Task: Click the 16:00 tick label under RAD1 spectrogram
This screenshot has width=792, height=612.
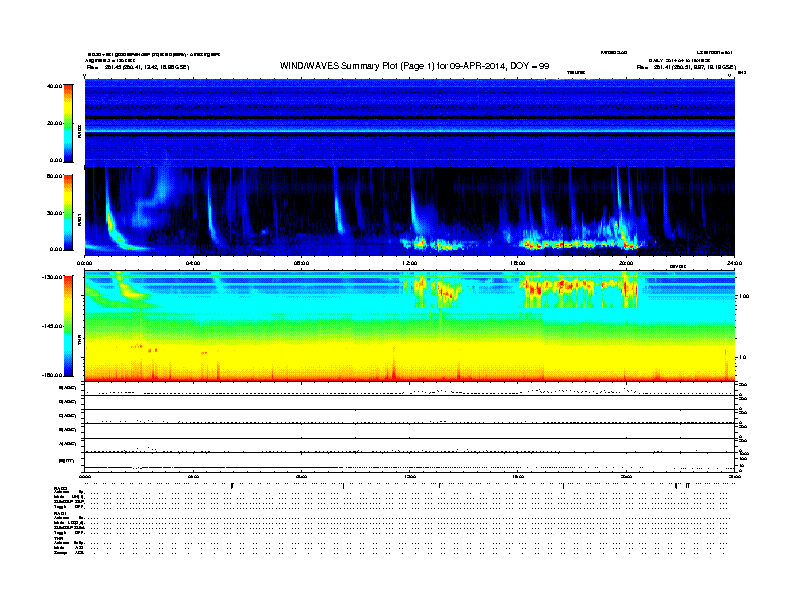Action: click(518, 263)
